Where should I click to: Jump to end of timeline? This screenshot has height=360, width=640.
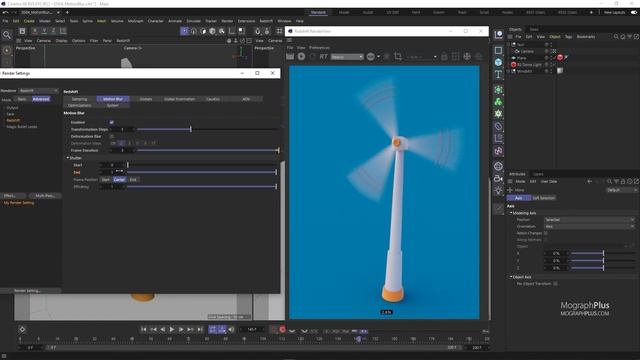200,329
